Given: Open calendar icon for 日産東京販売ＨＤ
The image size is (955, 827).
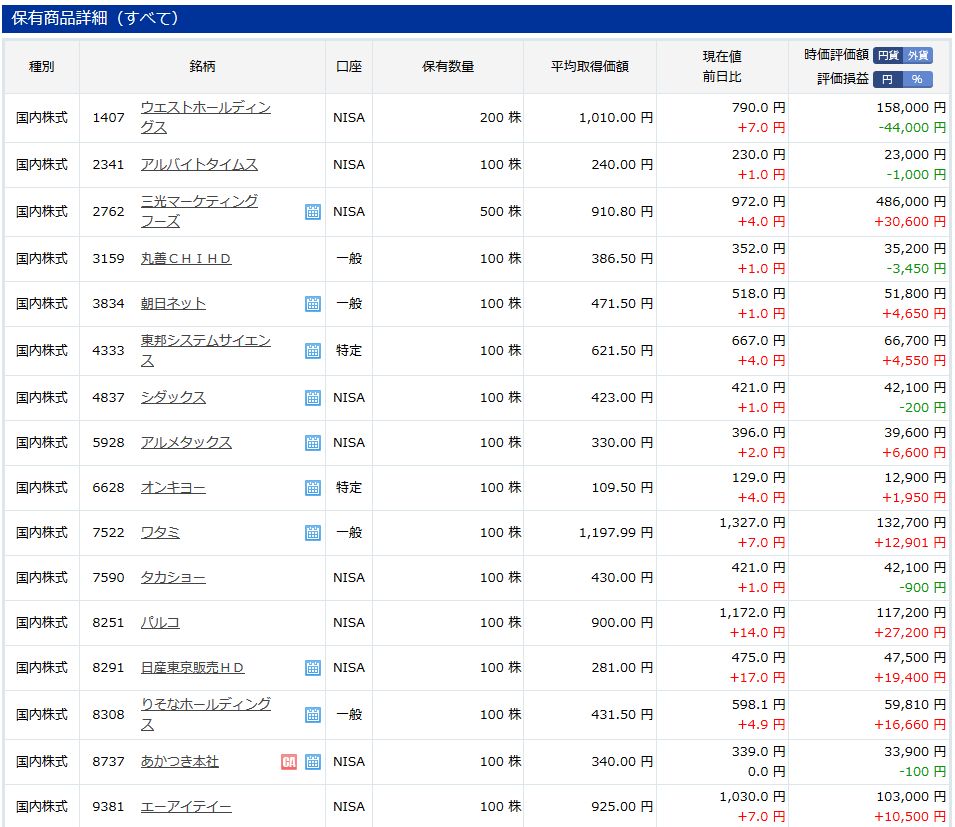Looking at the screenshot, I should pos(312,668).
